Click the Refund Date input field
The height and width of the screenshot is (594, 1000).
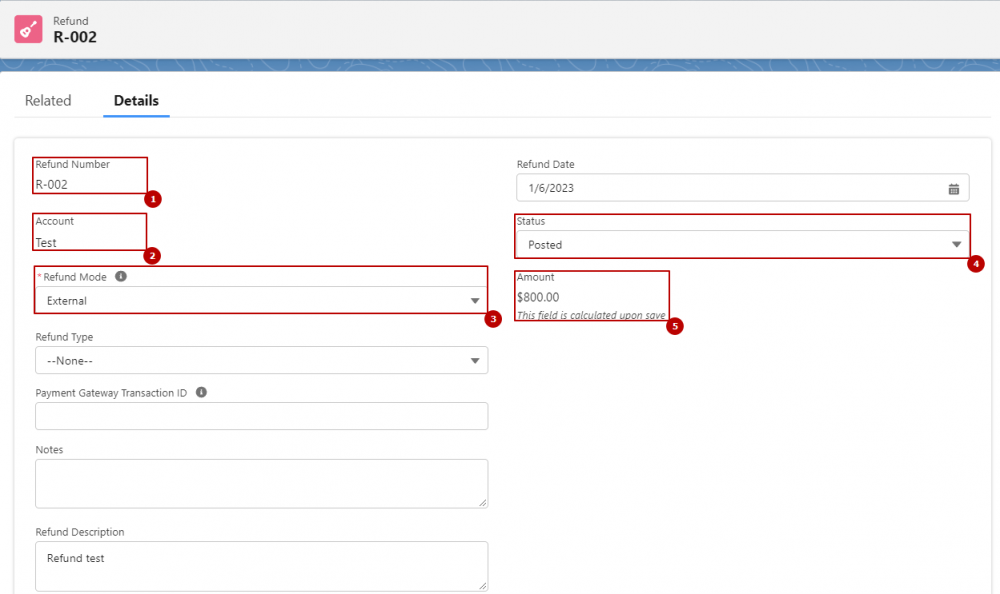742,188
